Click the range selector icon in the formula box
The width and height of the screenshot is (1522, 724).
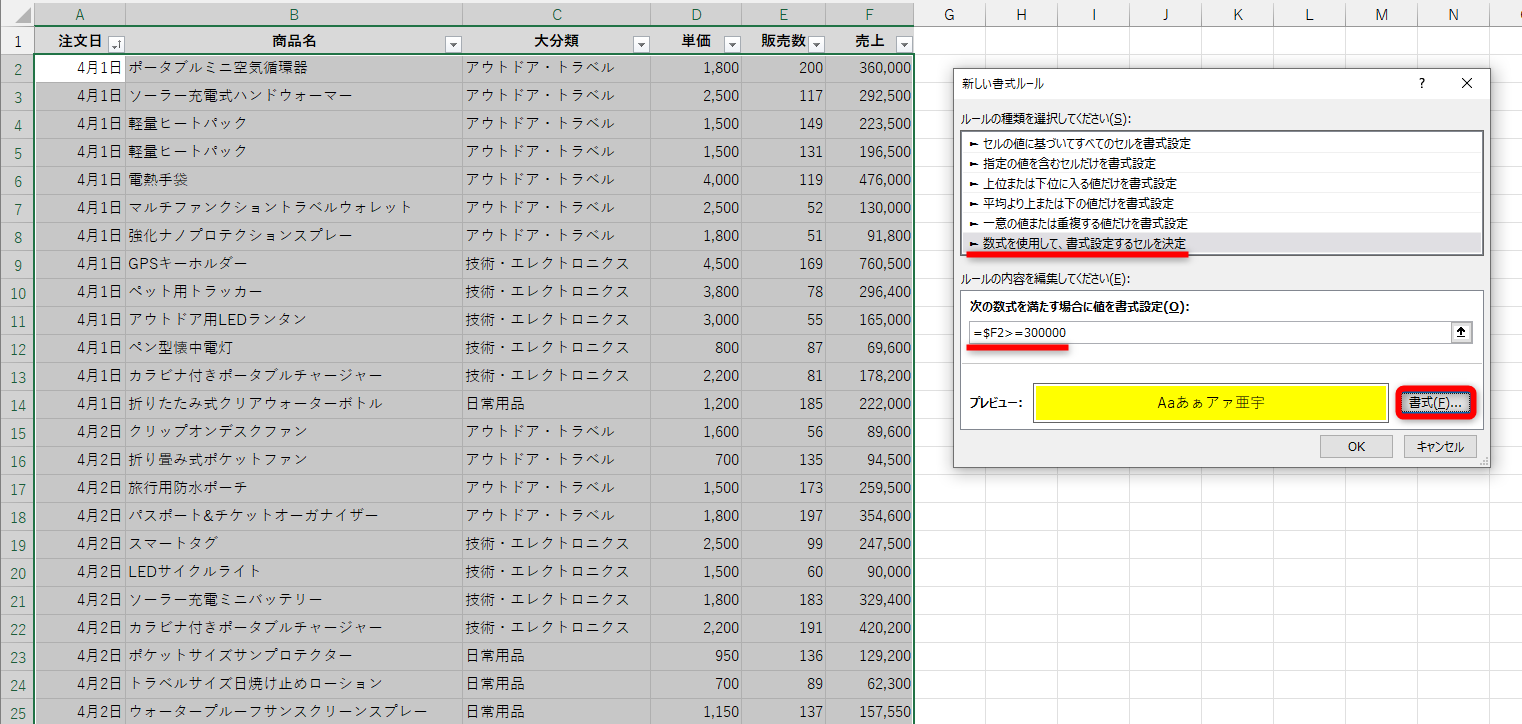point(1461,331)
